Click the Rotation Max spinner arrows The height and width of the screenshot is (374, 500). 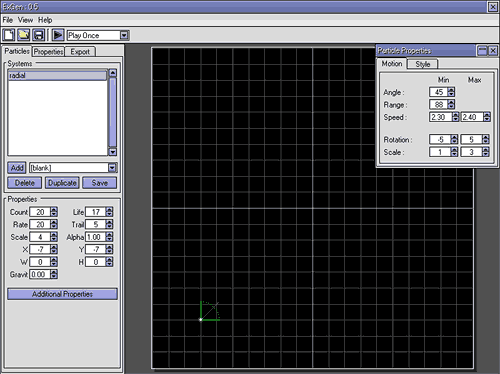[486, 139]
